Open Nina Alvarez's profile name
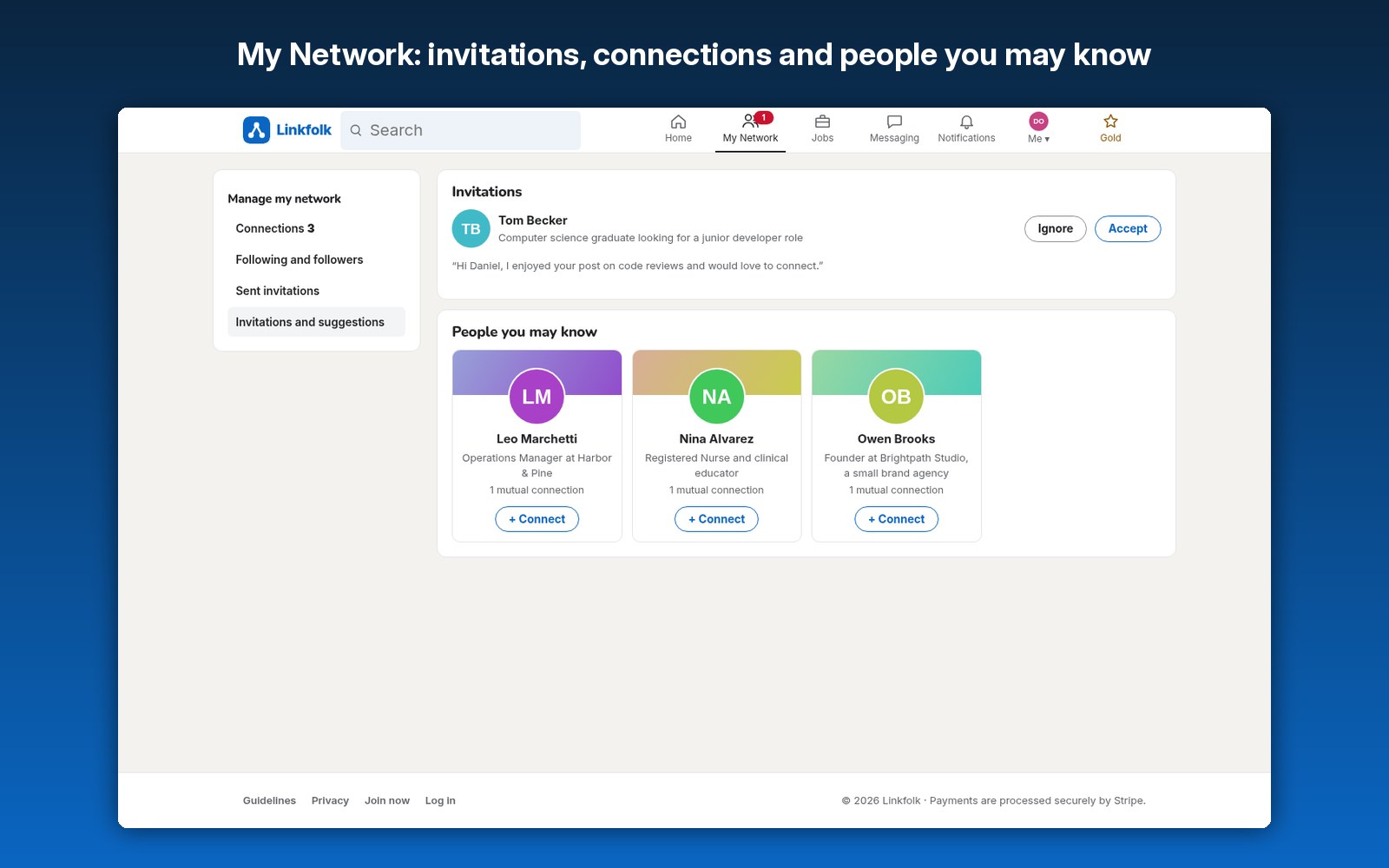The height and width of the screenshot is (868, 1389). 716,439
